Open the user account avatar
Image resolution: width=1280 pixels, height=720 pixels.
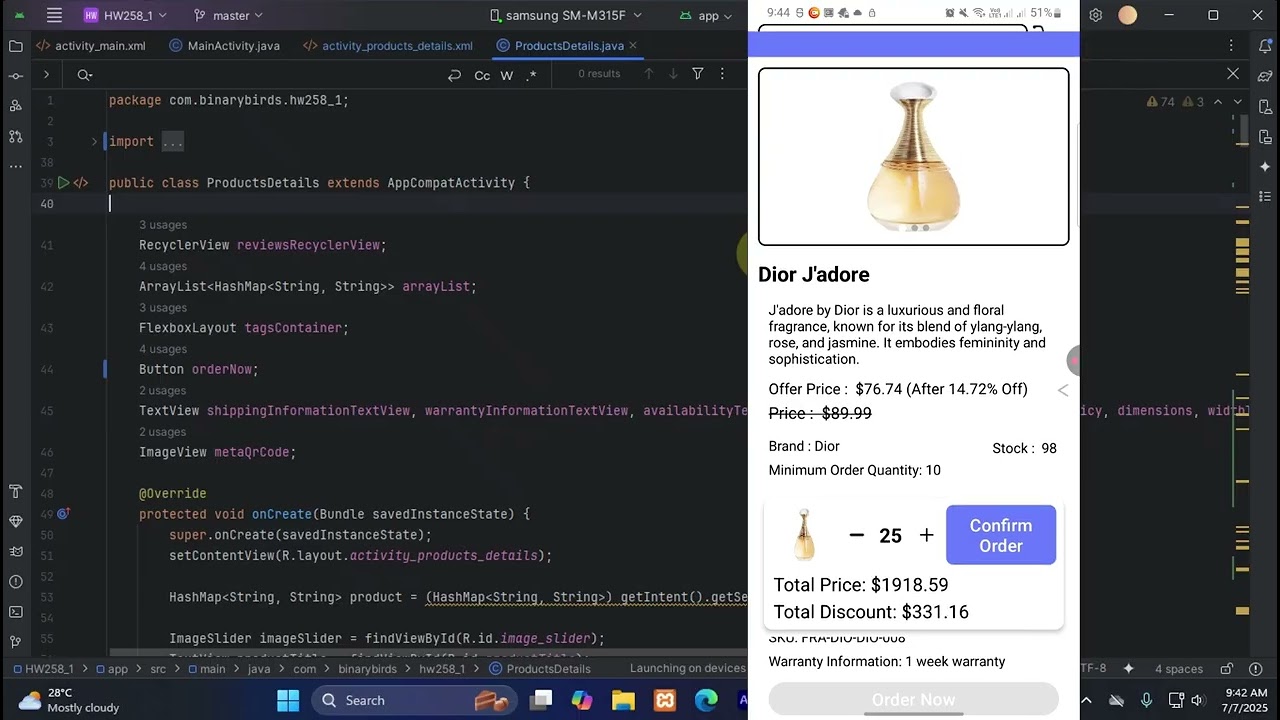point(1128,15)
